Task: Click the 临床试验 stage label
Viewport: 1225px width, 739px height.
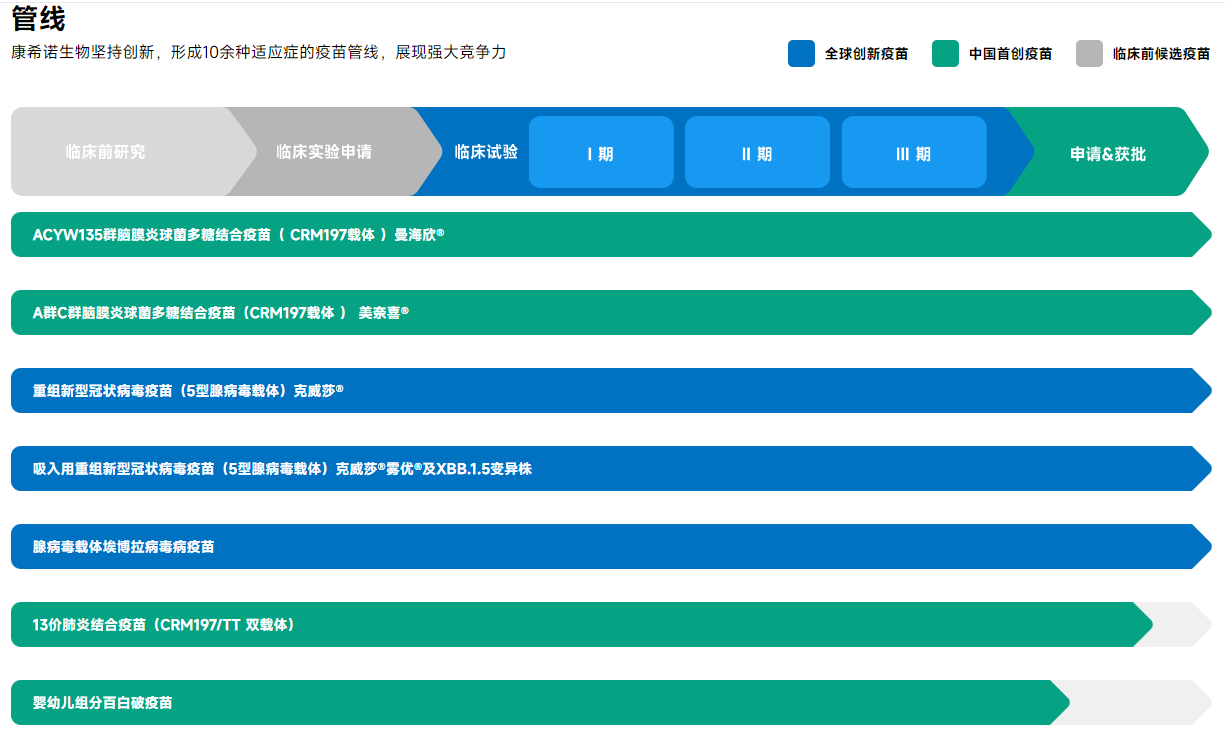Action: tap(486, 152)
